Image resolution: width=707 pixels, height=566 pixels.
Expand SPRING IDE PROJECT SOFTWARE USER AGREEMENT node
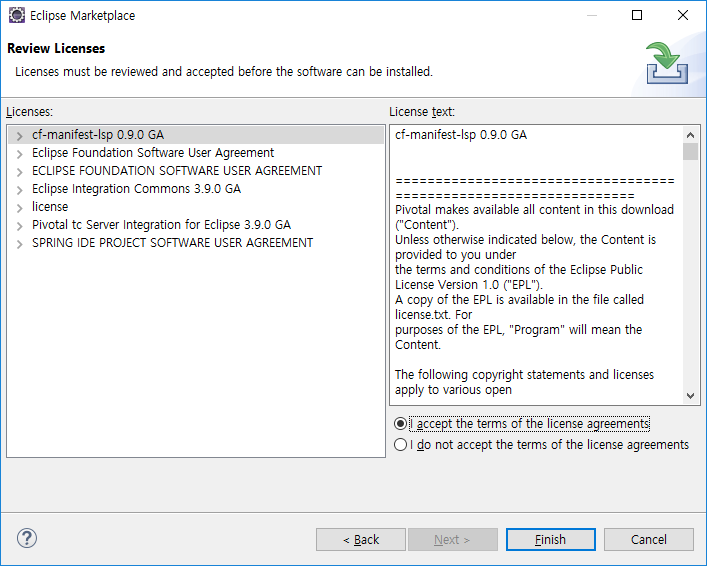[x=19, y=244]
